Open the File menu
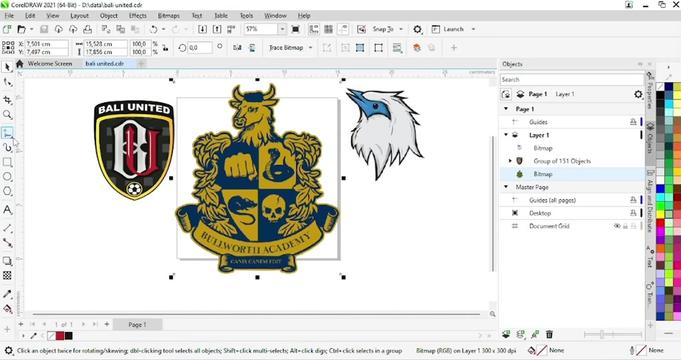681x360 pixels. click(9, 16)
